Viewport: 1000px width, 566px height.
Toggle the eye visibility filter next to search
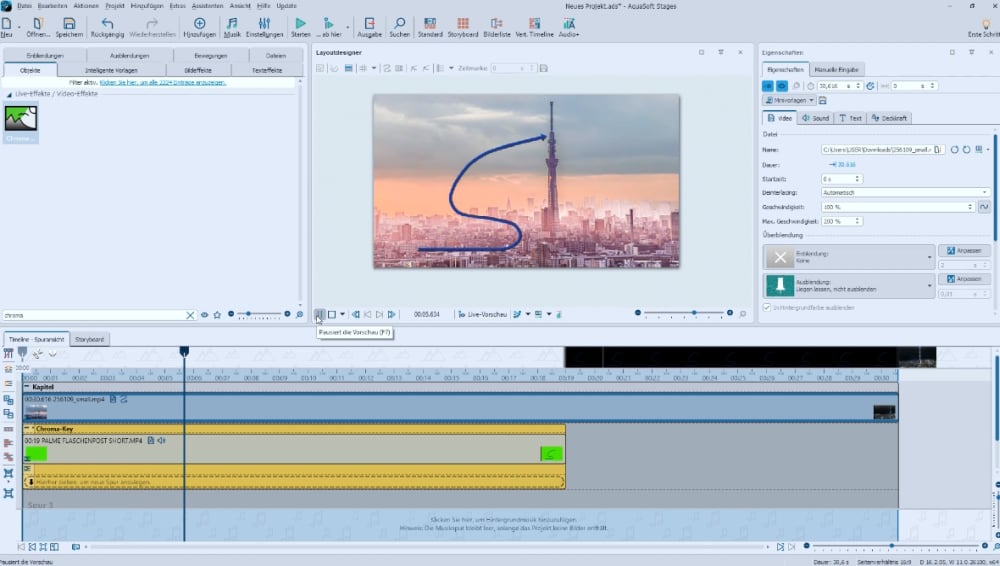204,315
